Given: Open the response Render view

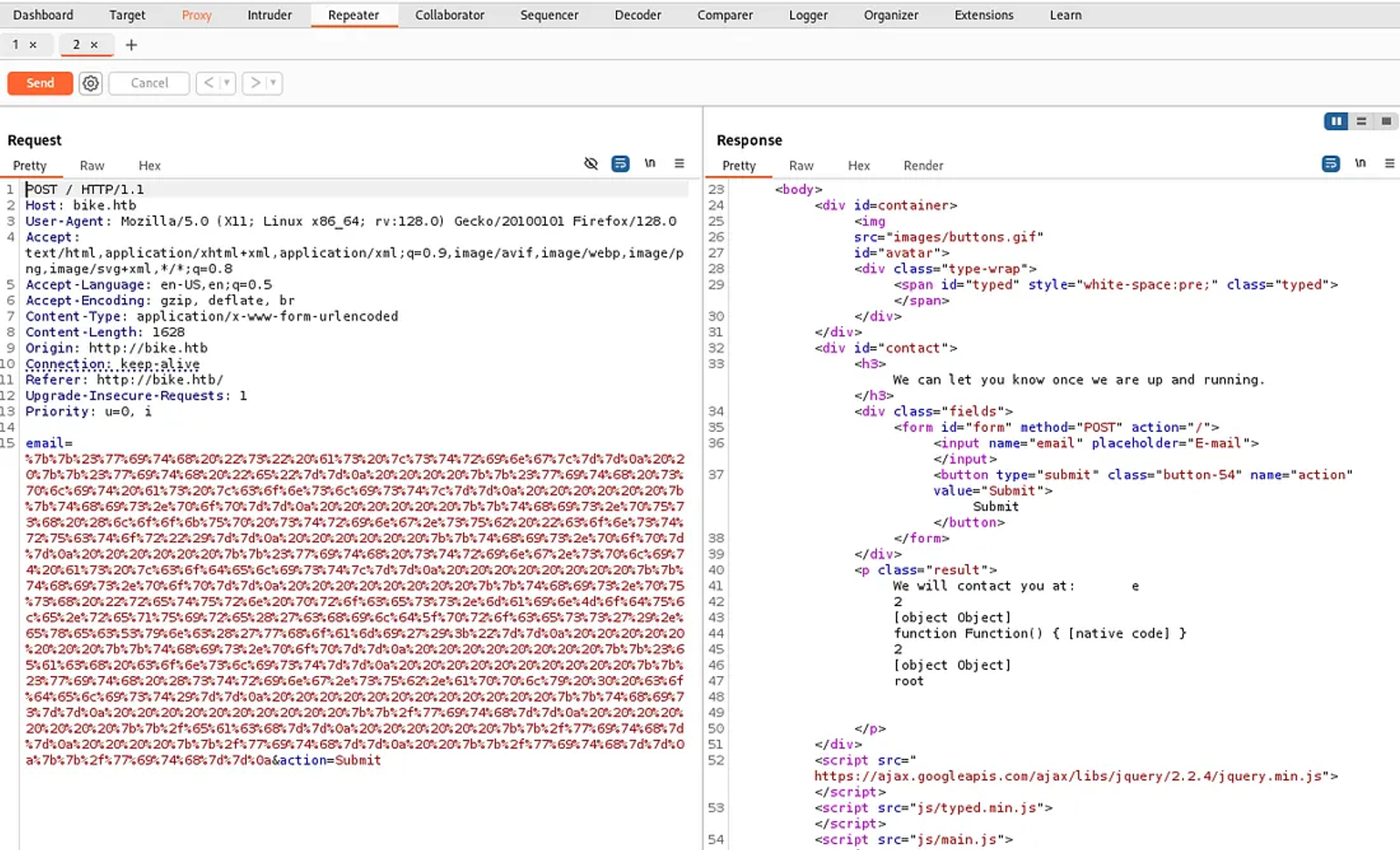Looking at the screenshot, I should (923, 165).
